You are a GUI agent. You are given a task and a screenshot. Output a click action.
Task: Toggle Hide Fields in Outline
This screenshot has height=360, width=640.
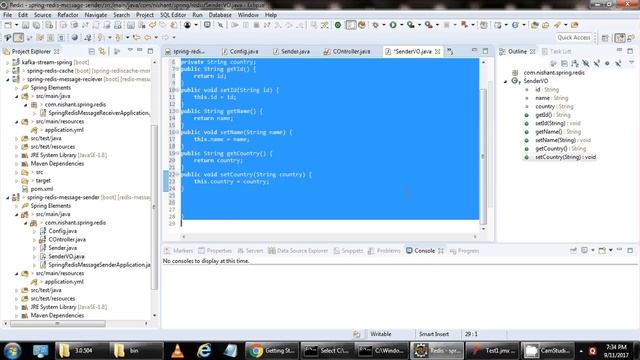[x=586, y=64]
